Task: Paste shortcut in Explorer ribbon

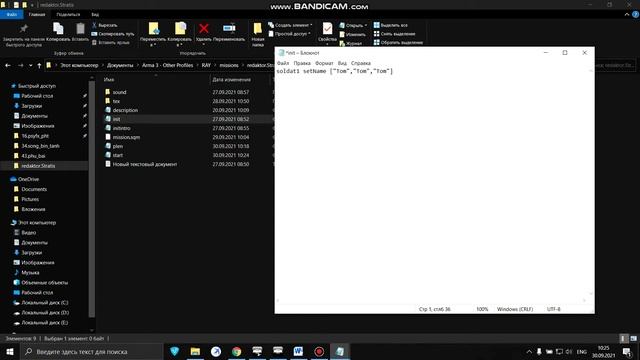Action: point(111,42)
